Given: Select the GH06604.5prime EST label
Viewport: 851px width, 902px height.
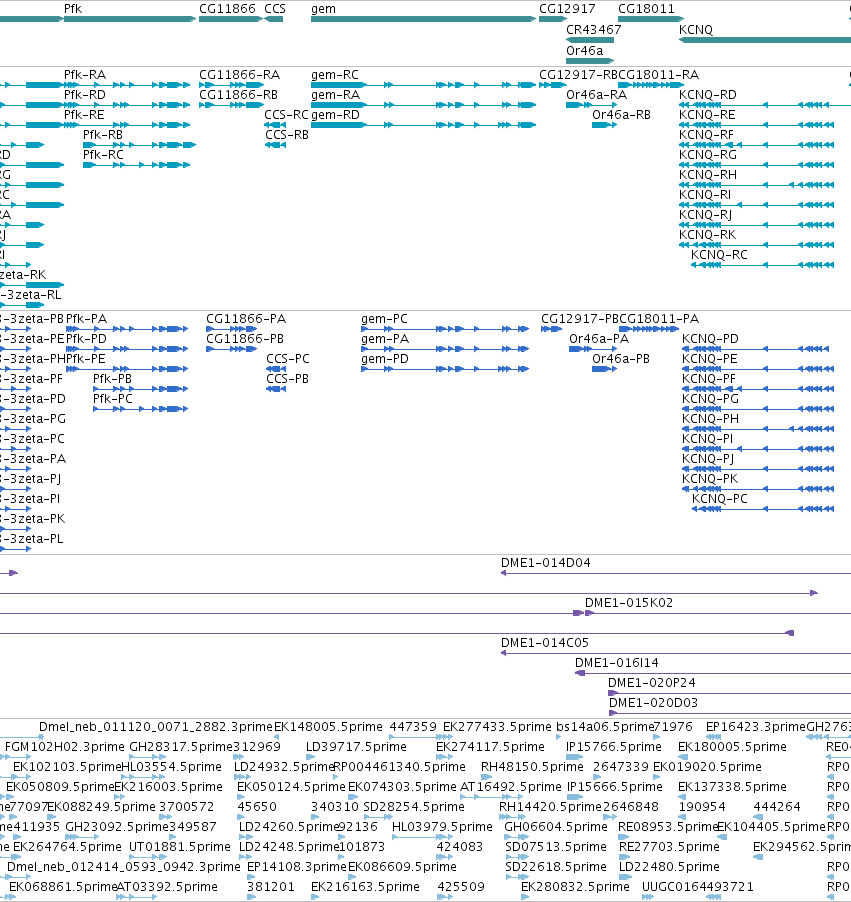Looking at the screenshot, I should [x=556, y=827].
